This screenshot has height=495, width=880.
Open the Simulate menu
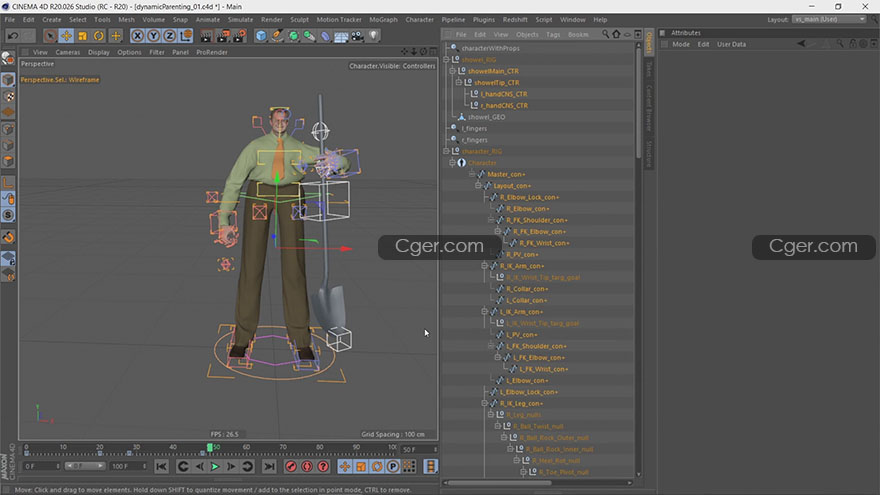coord(240,20)
